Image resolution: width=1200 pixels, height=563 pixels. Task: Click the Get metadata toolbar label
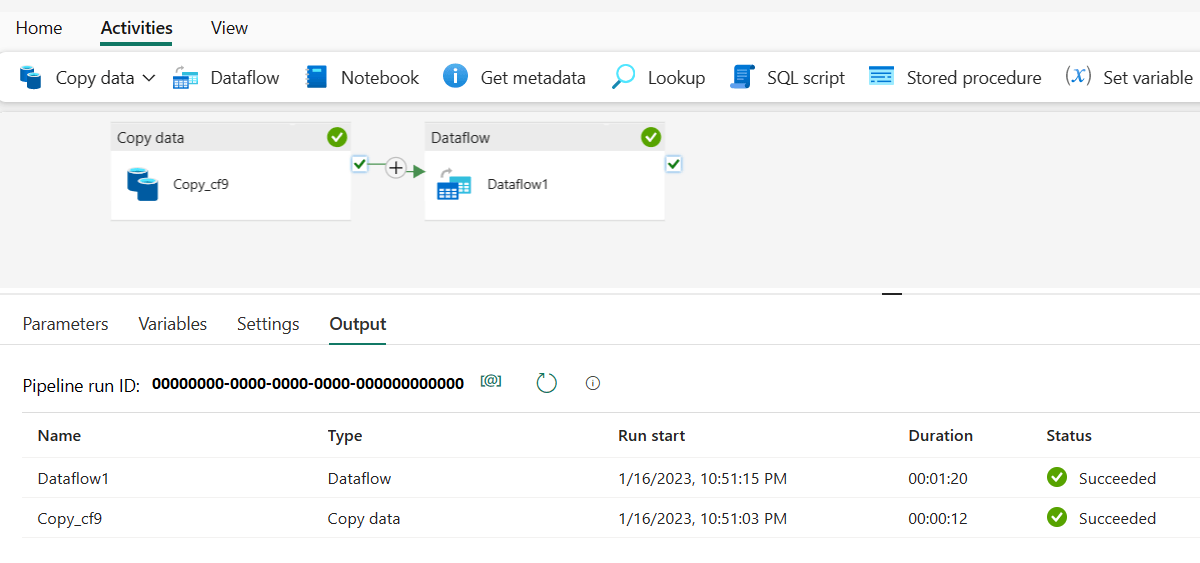pos(533,78)
